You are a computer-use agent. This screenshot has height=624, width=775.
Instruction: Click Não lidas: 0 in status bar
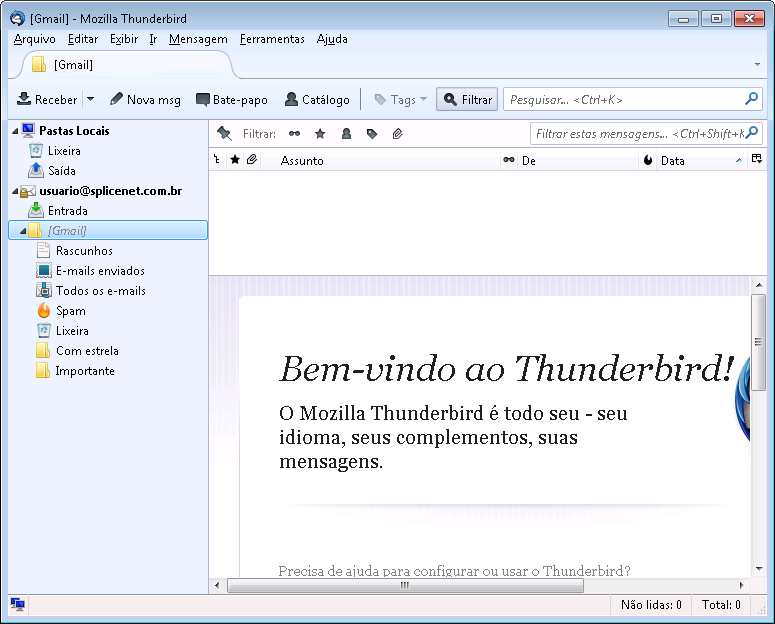pyautogui.click(x=651, y=605)
